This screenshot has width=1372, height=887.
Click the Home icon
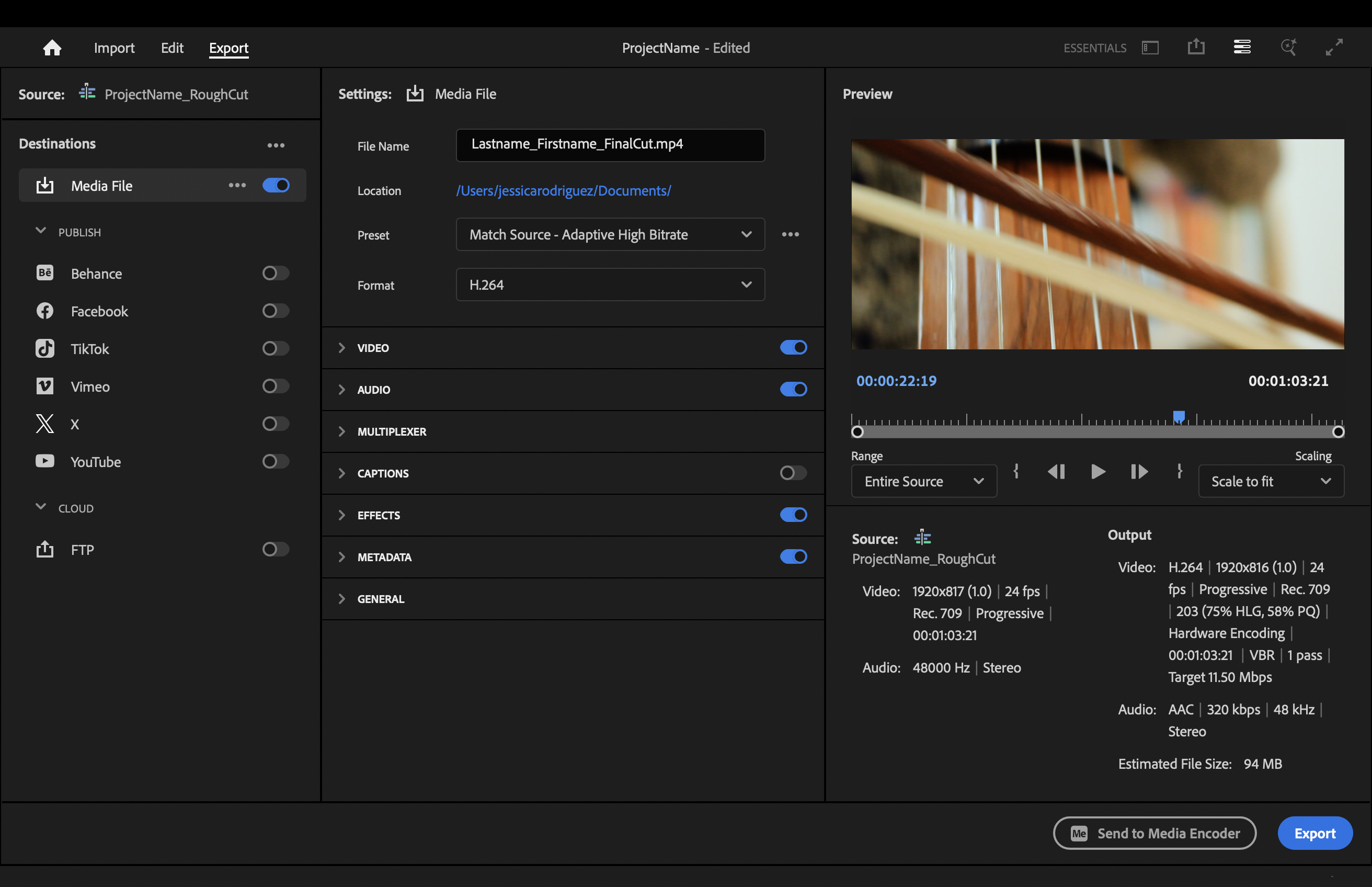pos(52,48)
